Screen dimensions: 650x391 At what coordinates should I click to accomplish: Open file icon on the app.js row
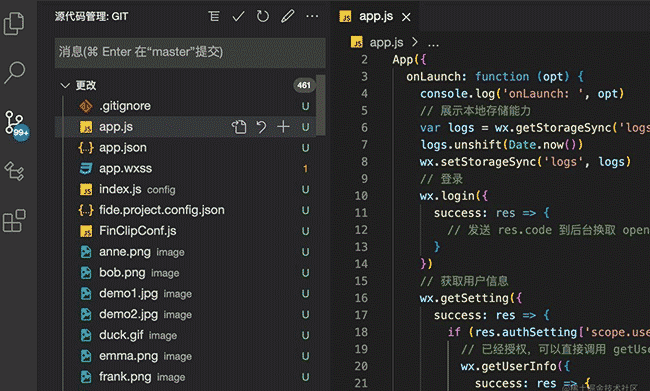pos(239,127)
